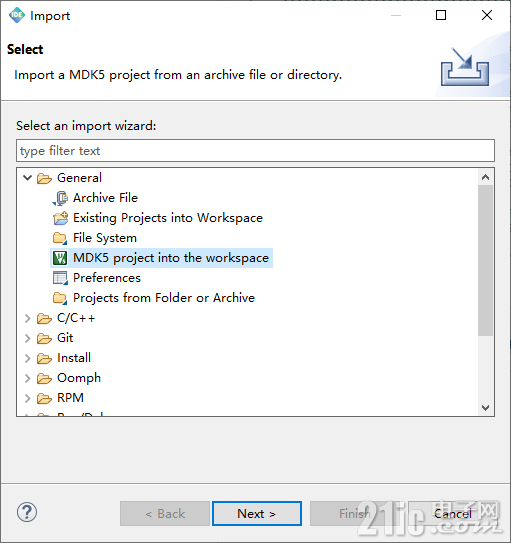Collapse the General category
The height and width of the screenshot is (543, 511).
pos(27,178)
